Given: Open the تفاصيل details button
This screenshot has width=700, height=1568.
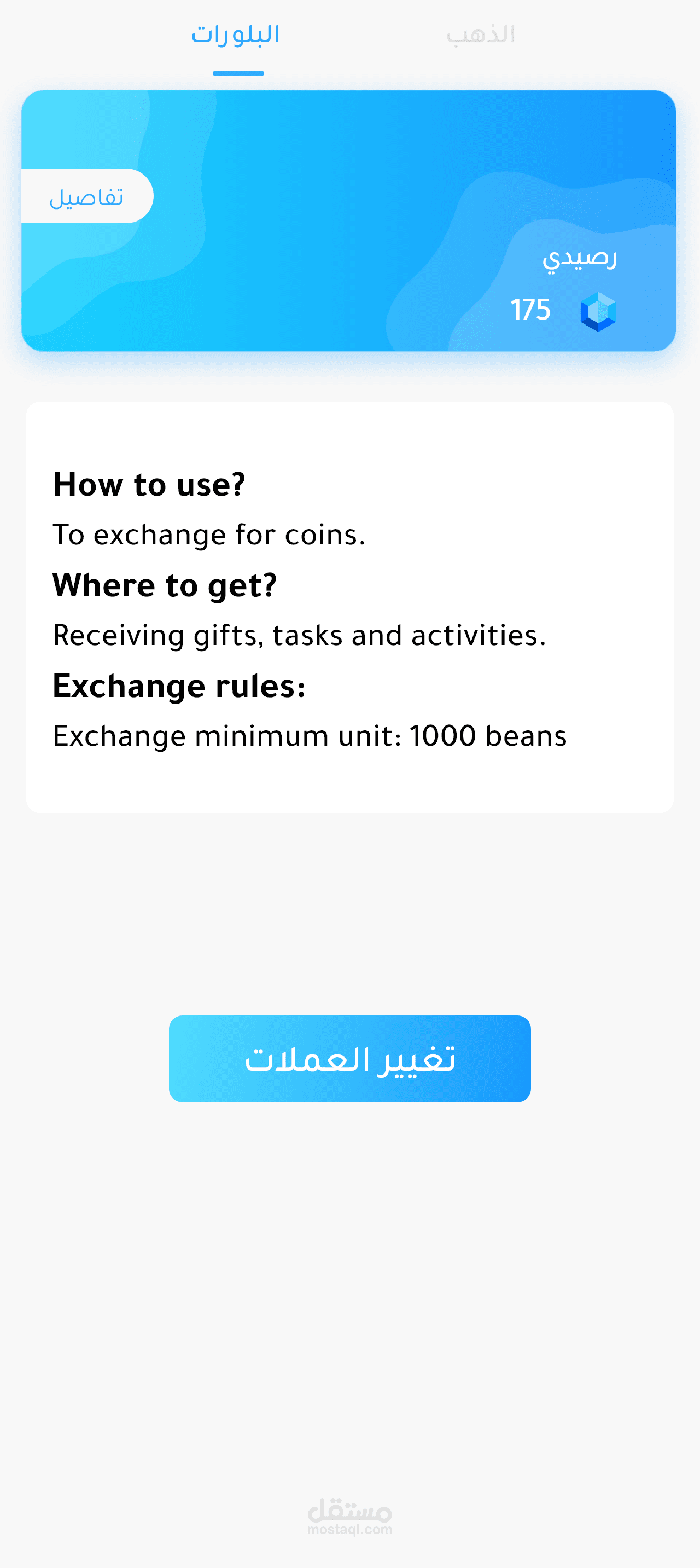Looking at the screenshot, I should [86, 196].
